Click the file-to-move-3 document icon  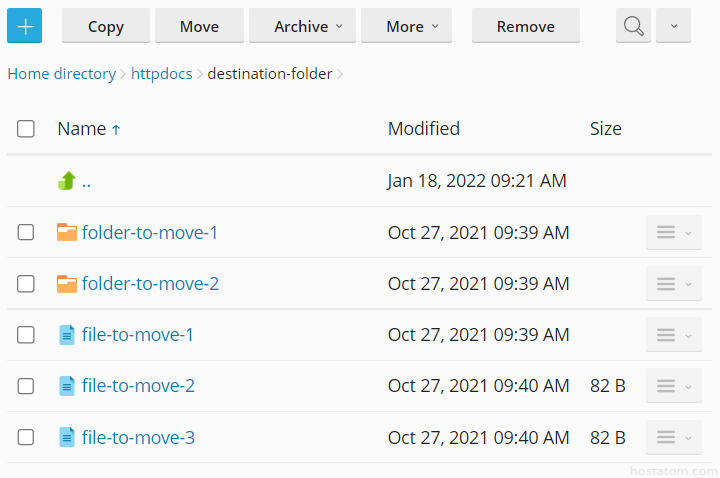pos(67,437)
